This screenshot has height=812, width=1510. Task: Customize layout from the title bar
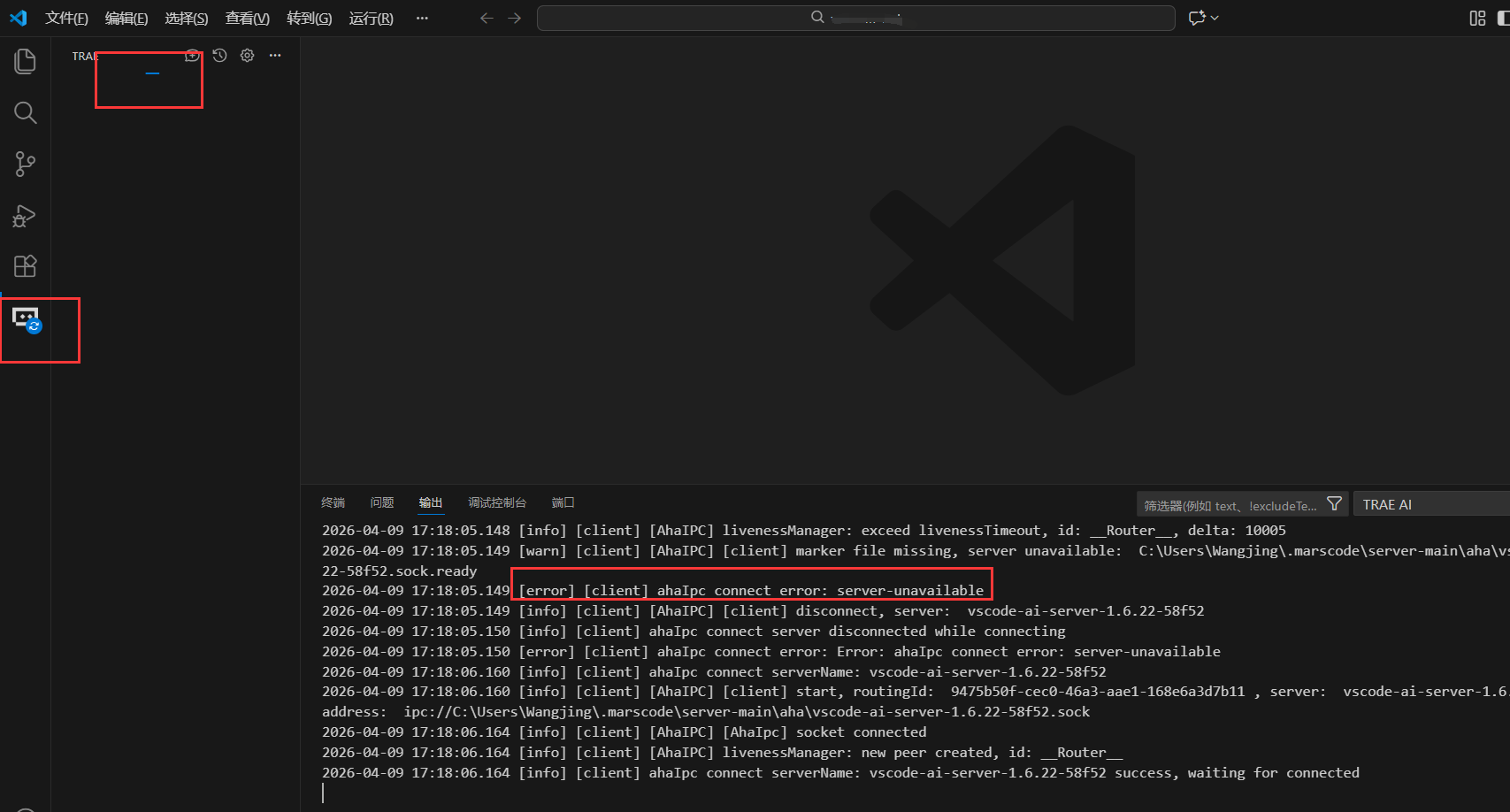click(1476, 18)
